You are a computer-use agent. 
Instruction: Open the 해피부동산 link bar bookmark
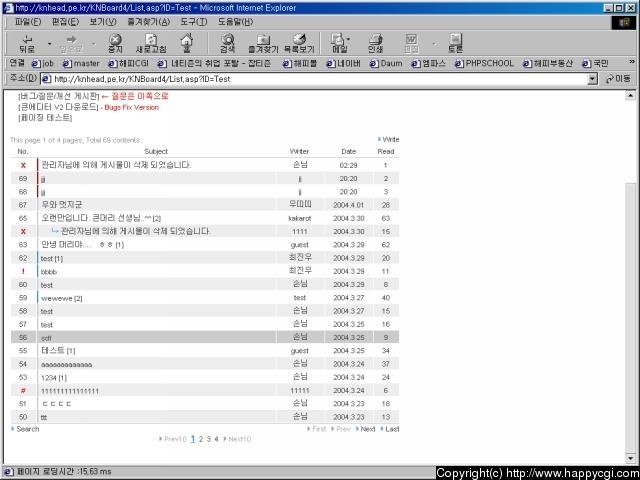(x=548, y=64)
